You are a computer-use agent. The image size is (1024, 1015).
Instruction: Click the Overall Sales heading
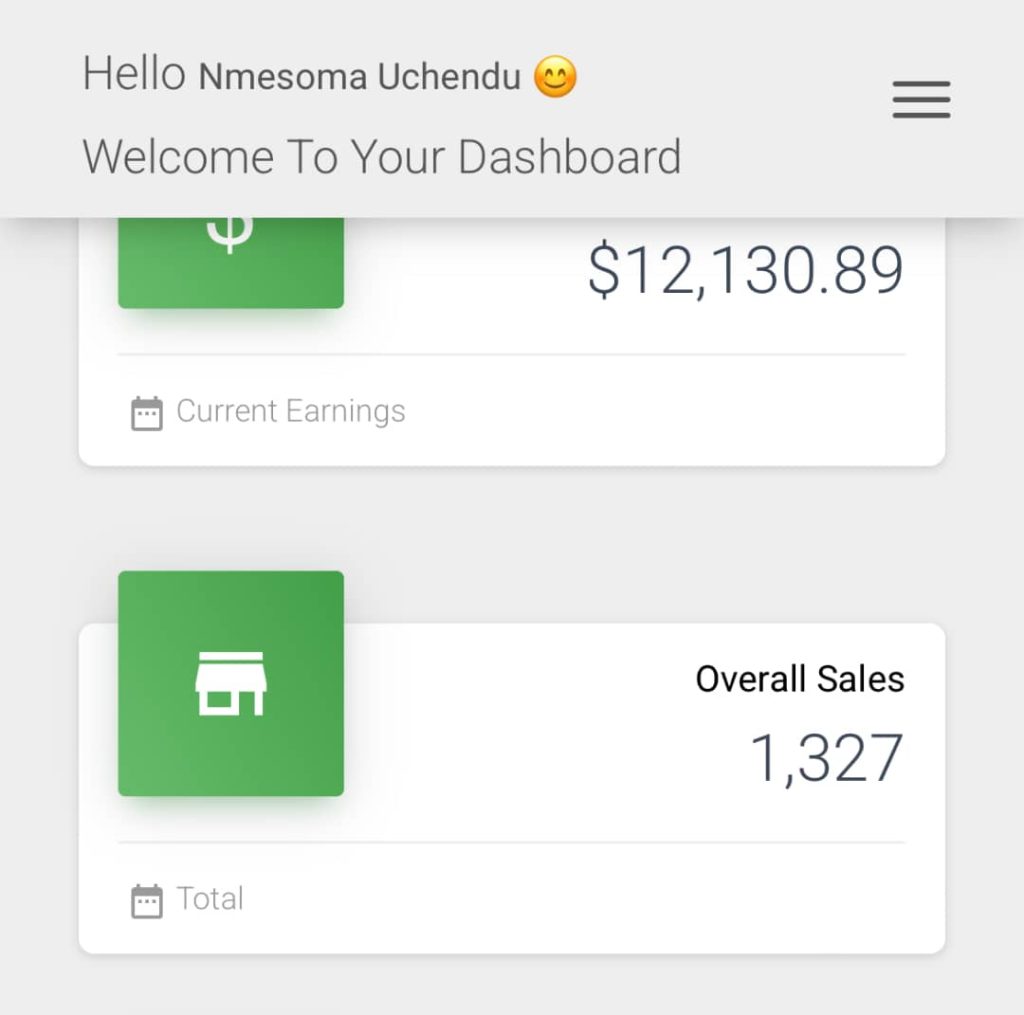click(800, 679)
